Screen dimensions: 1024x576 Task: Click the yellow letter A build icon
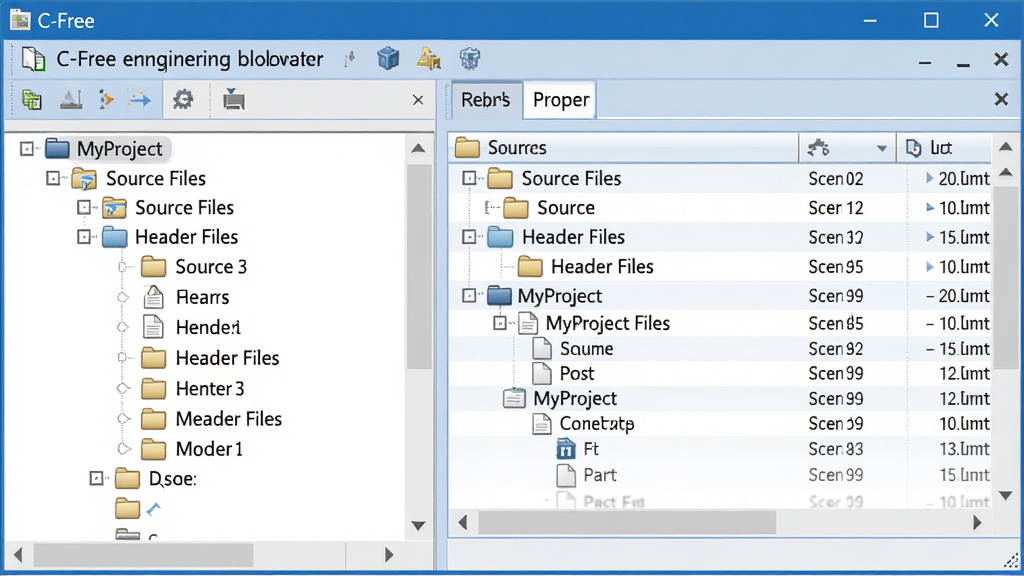(x=428, y=59)
